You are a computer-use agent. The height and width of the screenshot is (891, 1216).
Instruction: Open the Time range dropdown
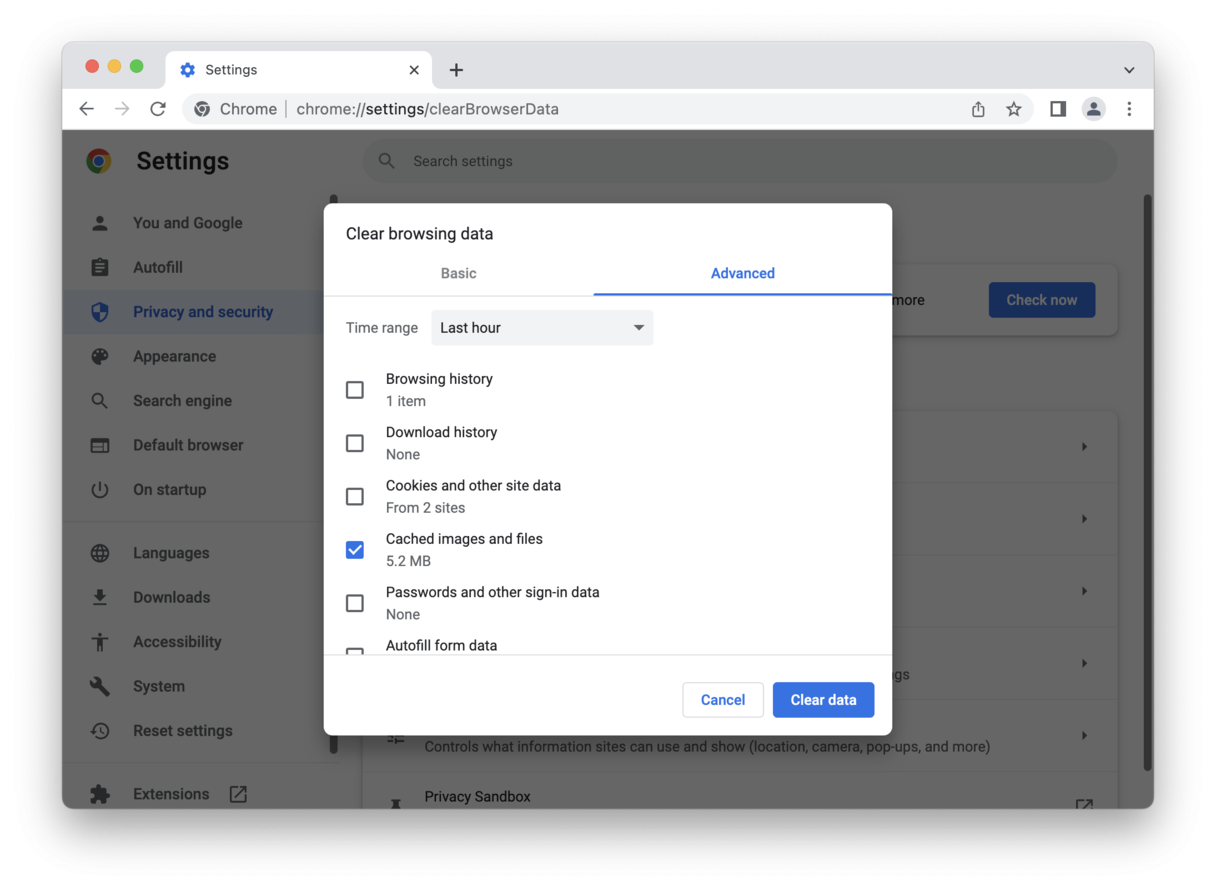pos(542,328)
